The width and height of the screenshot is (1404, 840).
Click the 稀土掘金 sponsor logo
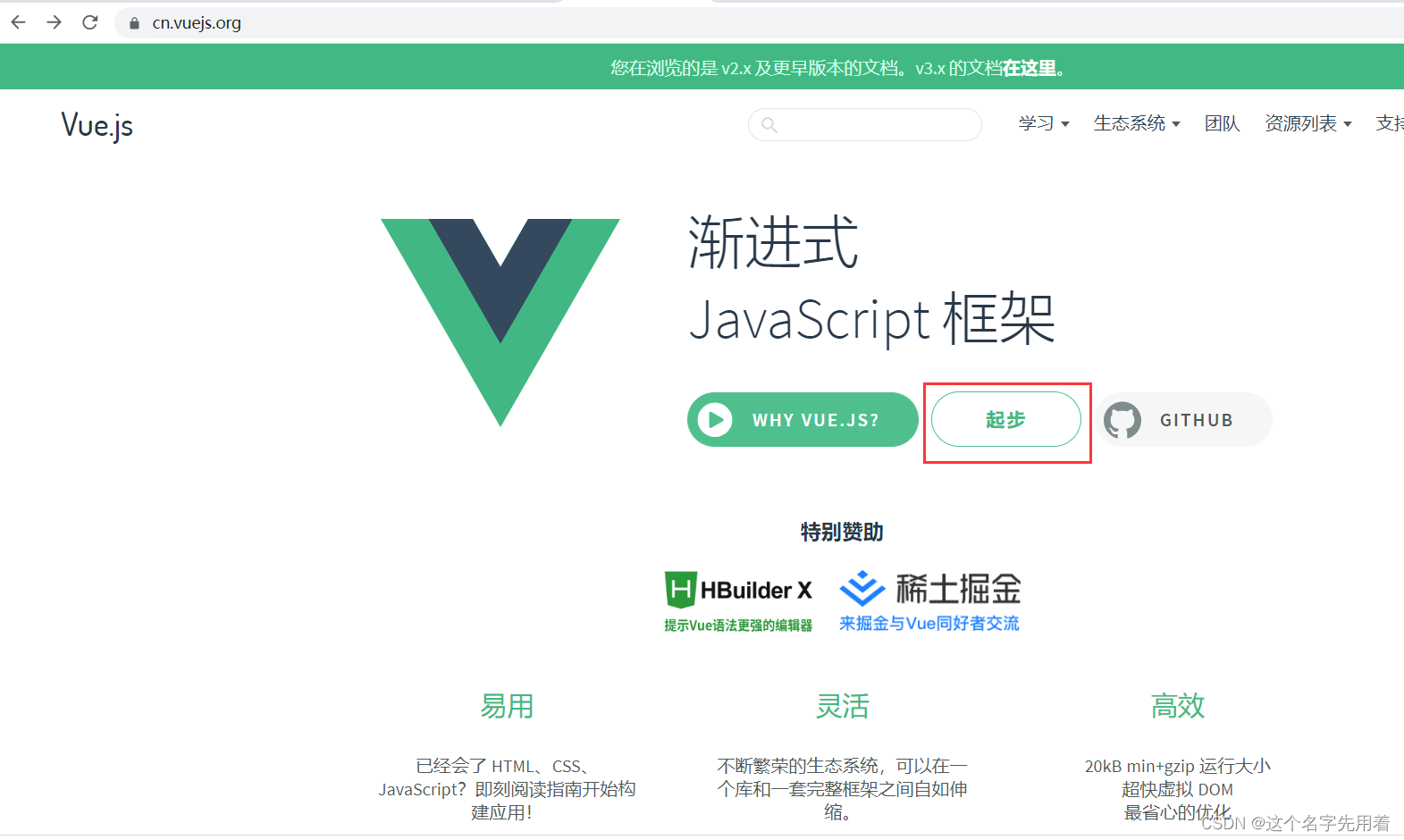coord(929,589)
